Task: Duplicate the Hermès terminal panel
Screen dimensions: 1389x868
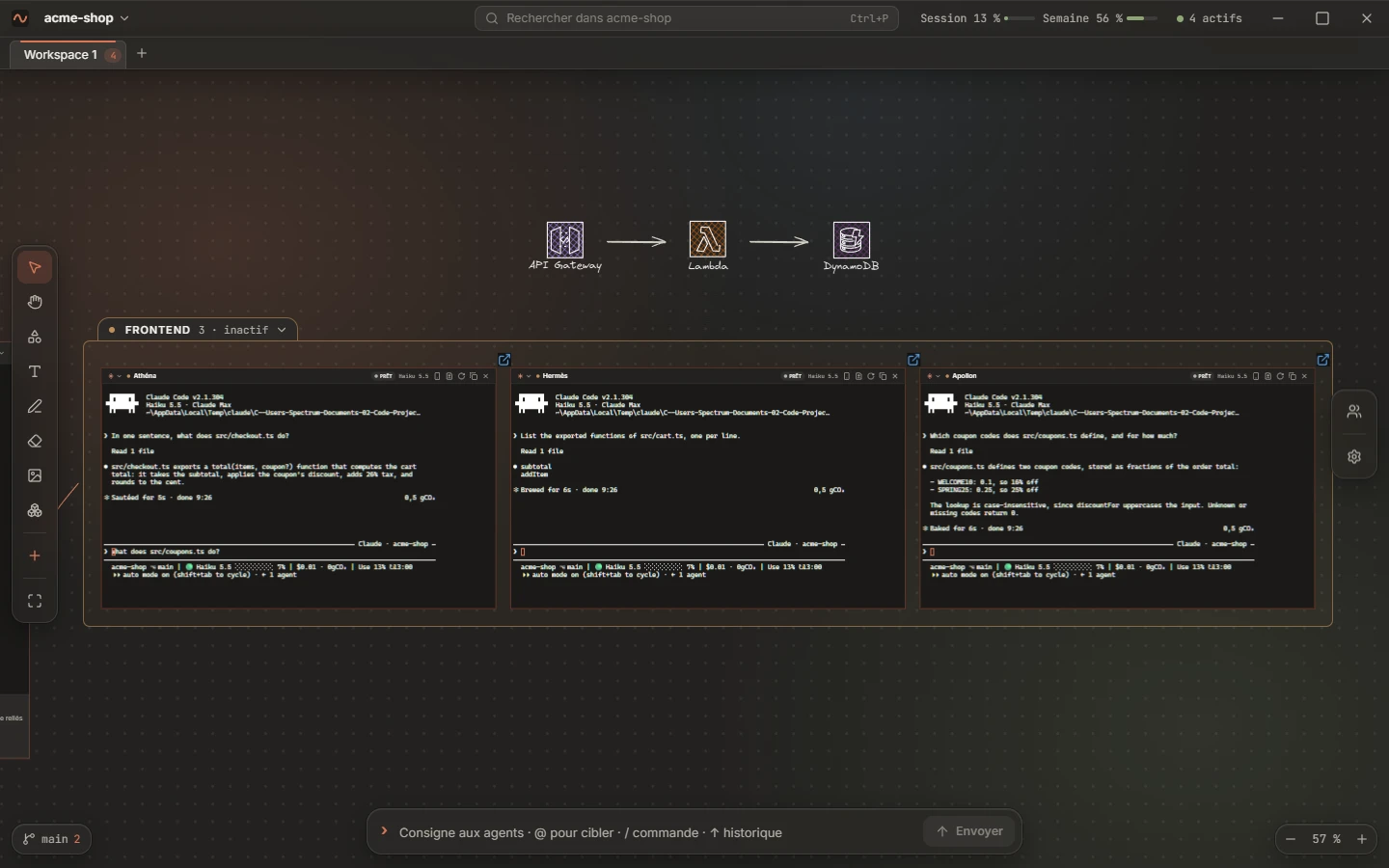Action: [x=884, y=376]
